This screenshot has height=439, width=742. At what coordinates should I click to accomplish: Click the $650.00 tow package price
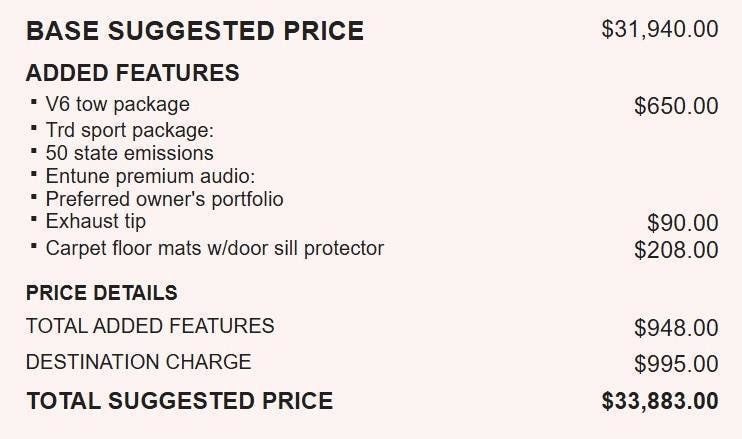point(676,105)
